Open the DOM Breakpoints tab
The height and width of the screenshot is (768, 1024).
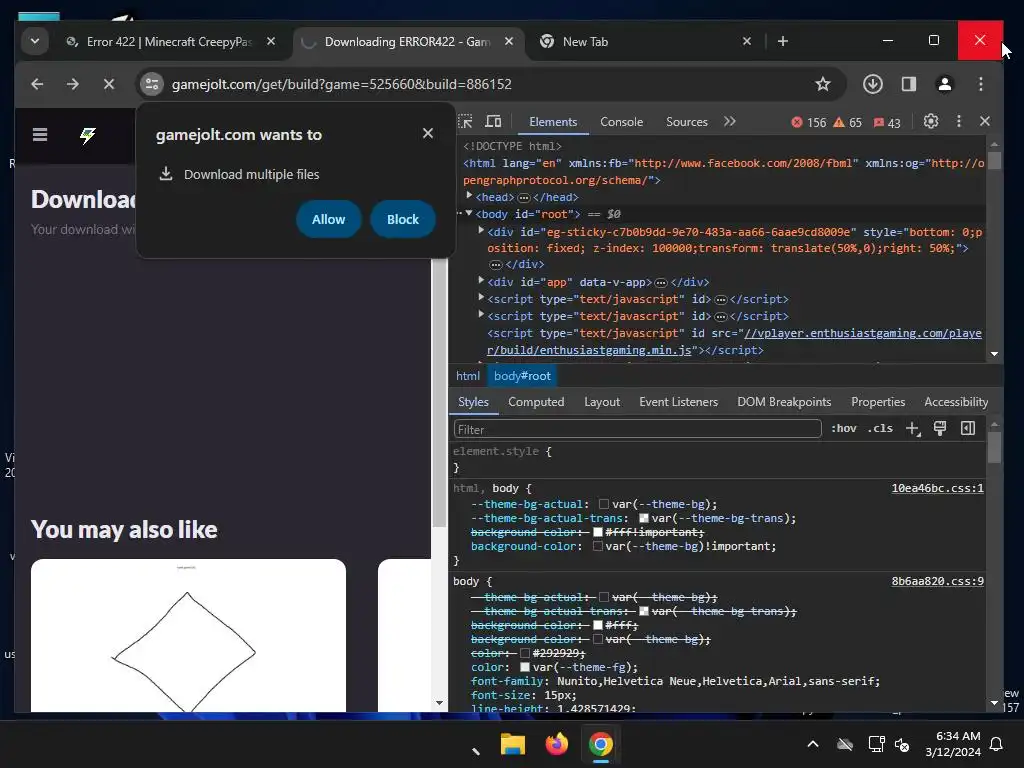pyautogui.click(x=784, y=402)
